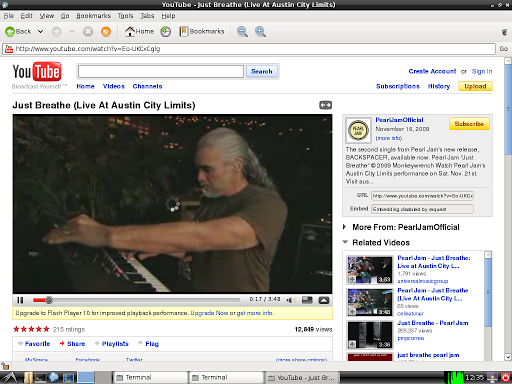The height and width of the screenshot is (384, 512).
Task: Switch to first Terminal taskbar window
Action: (151, 377)
